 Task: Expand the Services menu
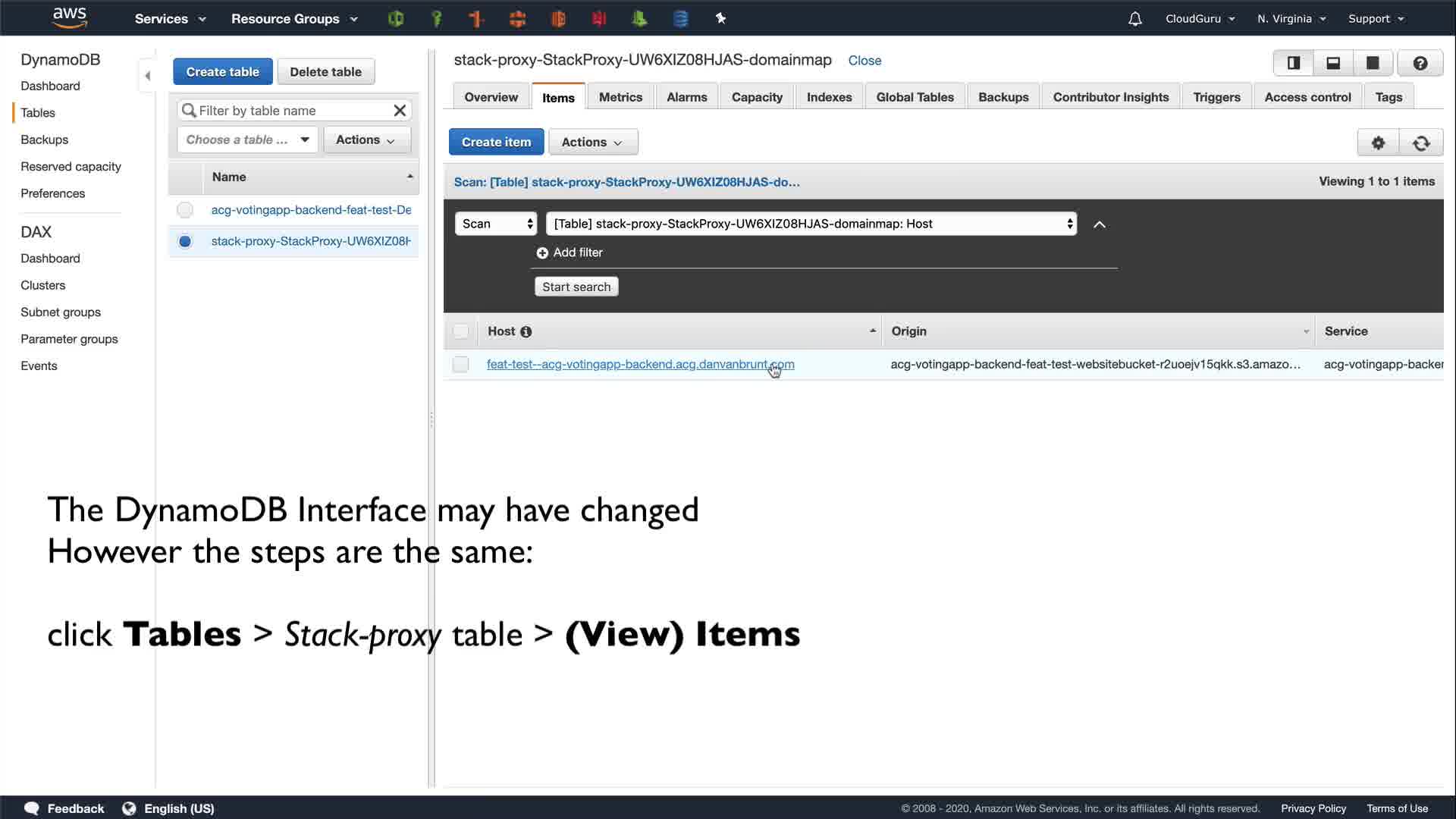(170, 19)
